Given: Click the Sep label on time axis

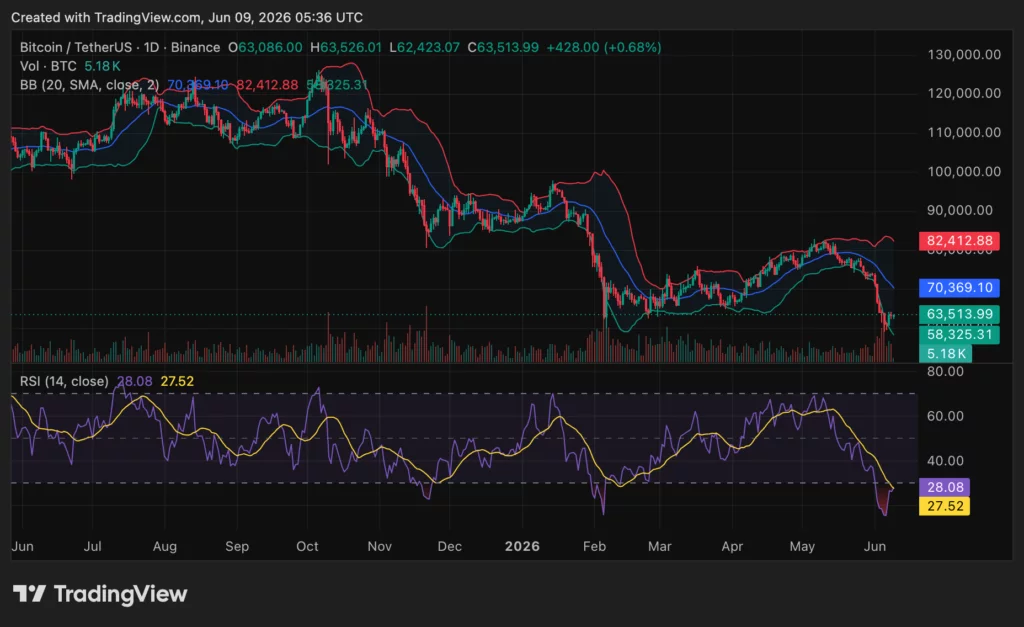Looking at the screenshot, I should coord(237,546).
